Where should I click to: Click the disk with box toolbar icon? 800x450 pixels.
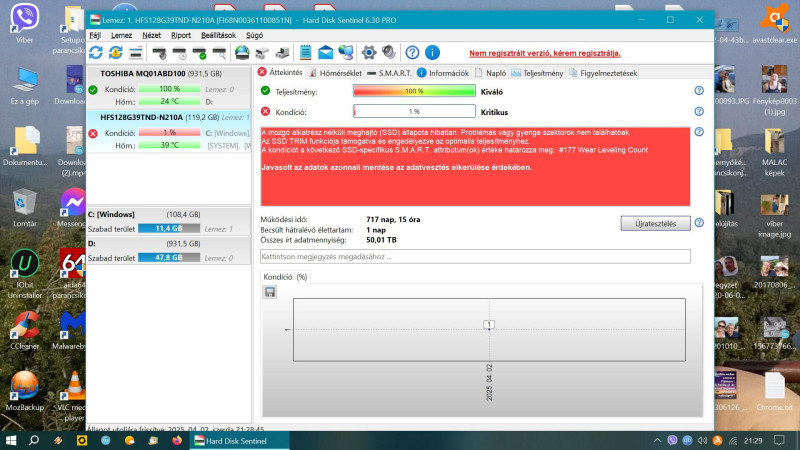click(x=282, y=53)
